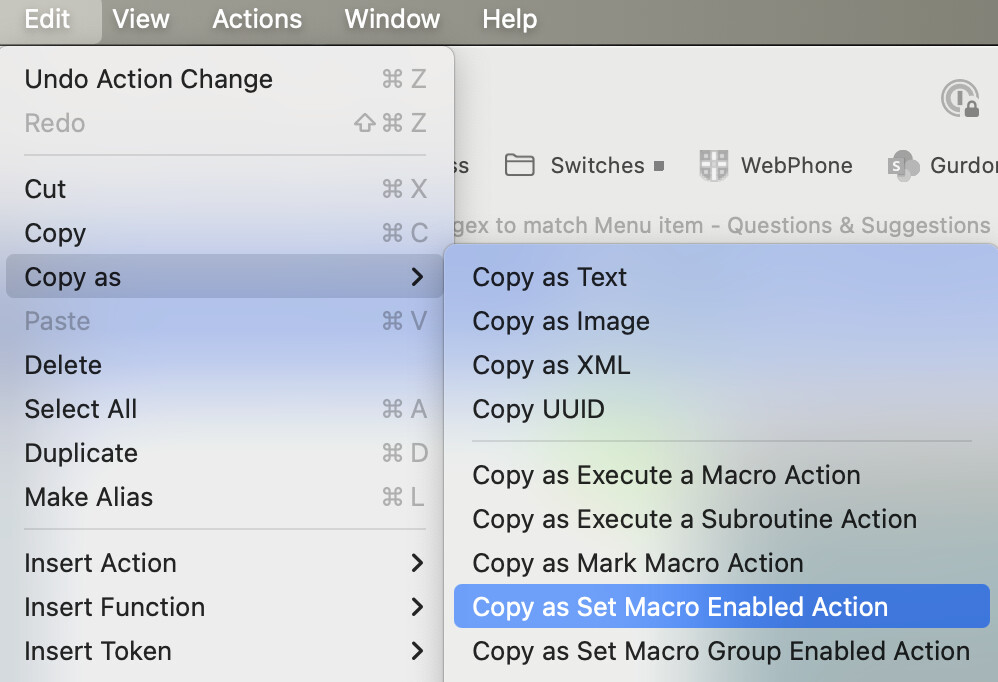Click the Switches folder icon
The height and width of the screenshot is (682, 998).
(x=519, y=165)
